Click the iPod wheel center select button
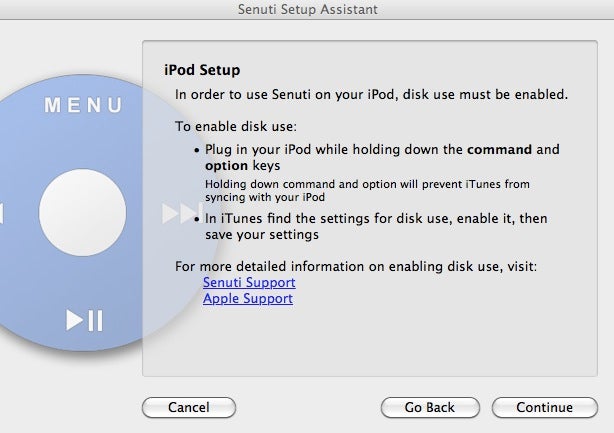This screenshot has height=433, width=614. coord(83,211)
